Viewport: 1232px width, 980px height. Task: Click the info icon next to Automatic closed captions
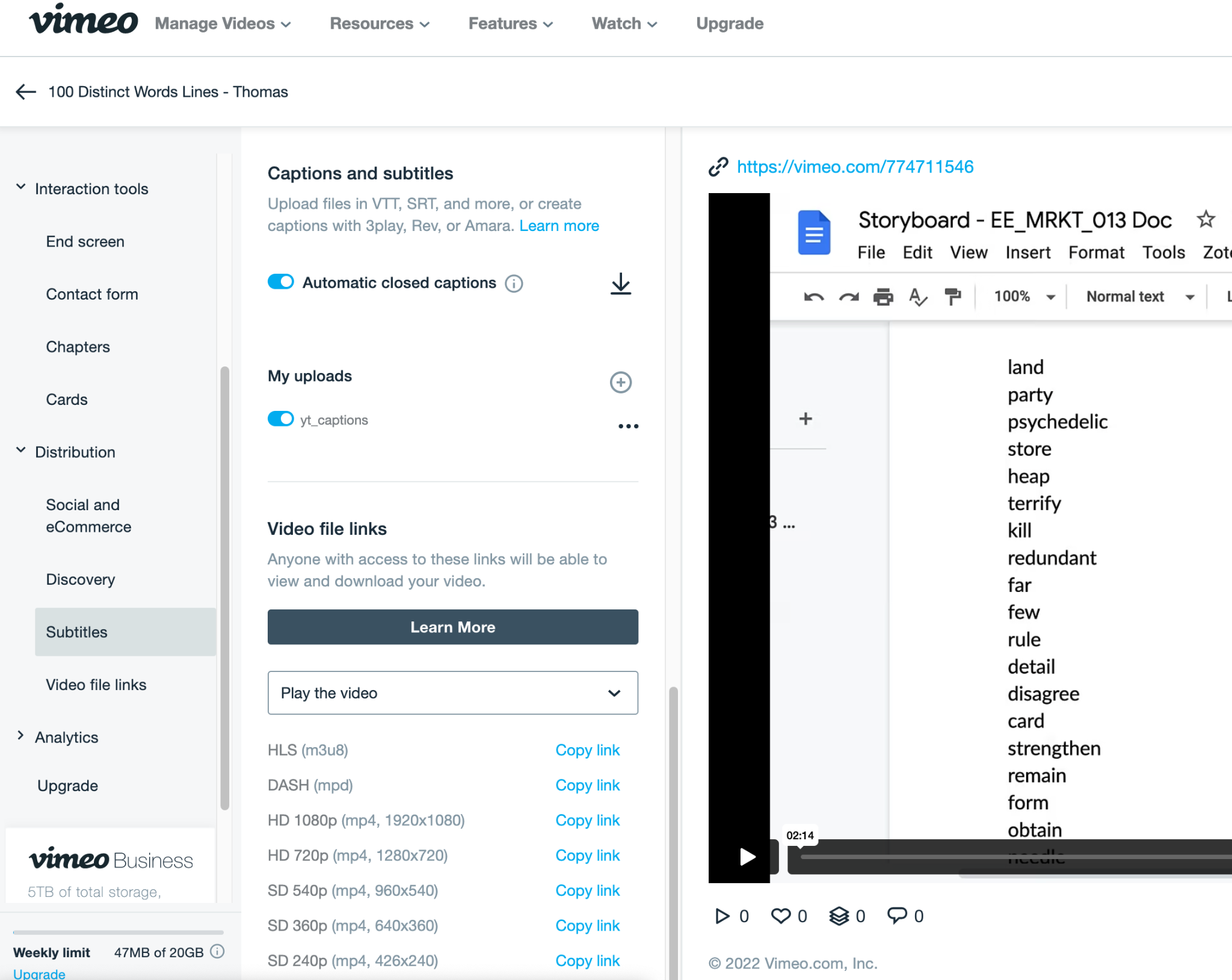coord(514,283)
